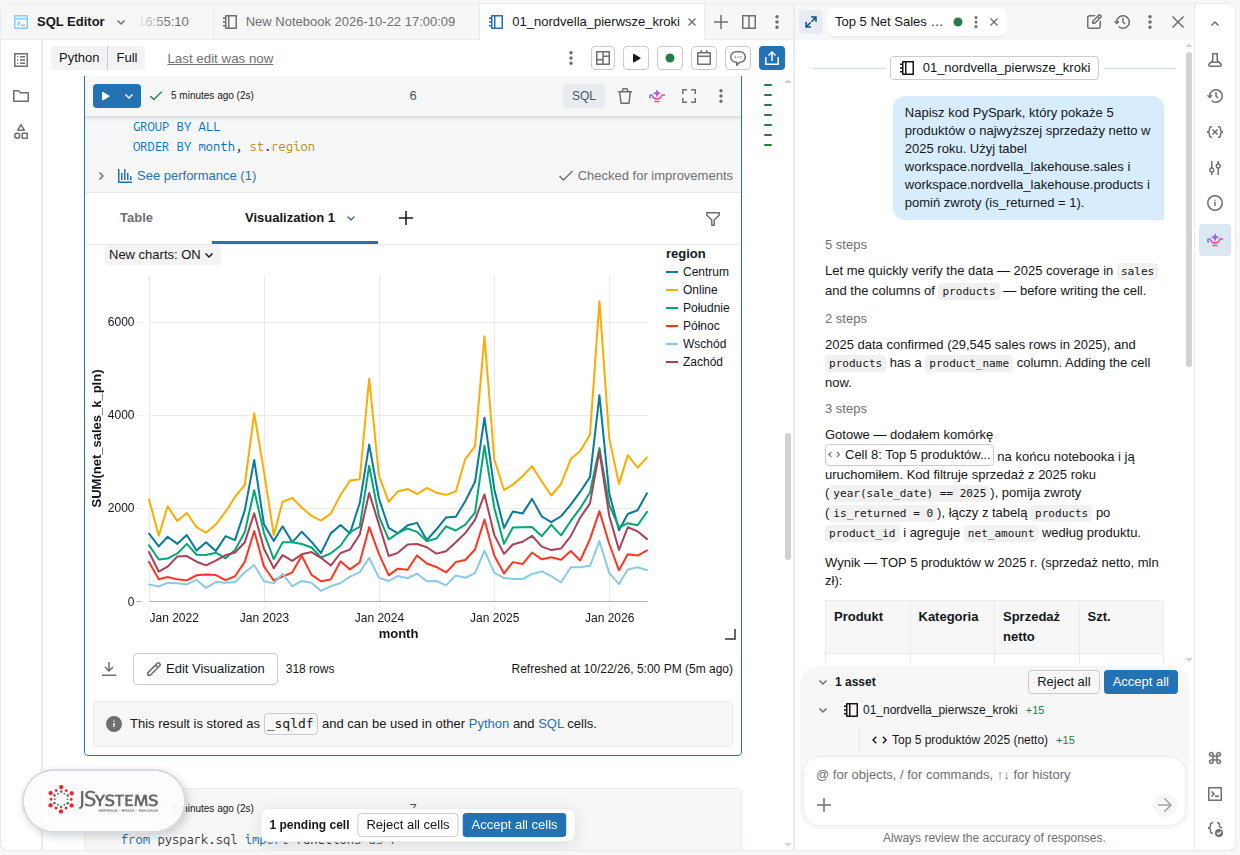The width and height of the screenshot is (1240, 855).
Task: Open the Visualization 1 tab dropdown chevron
Action: [x=351, y=218]
